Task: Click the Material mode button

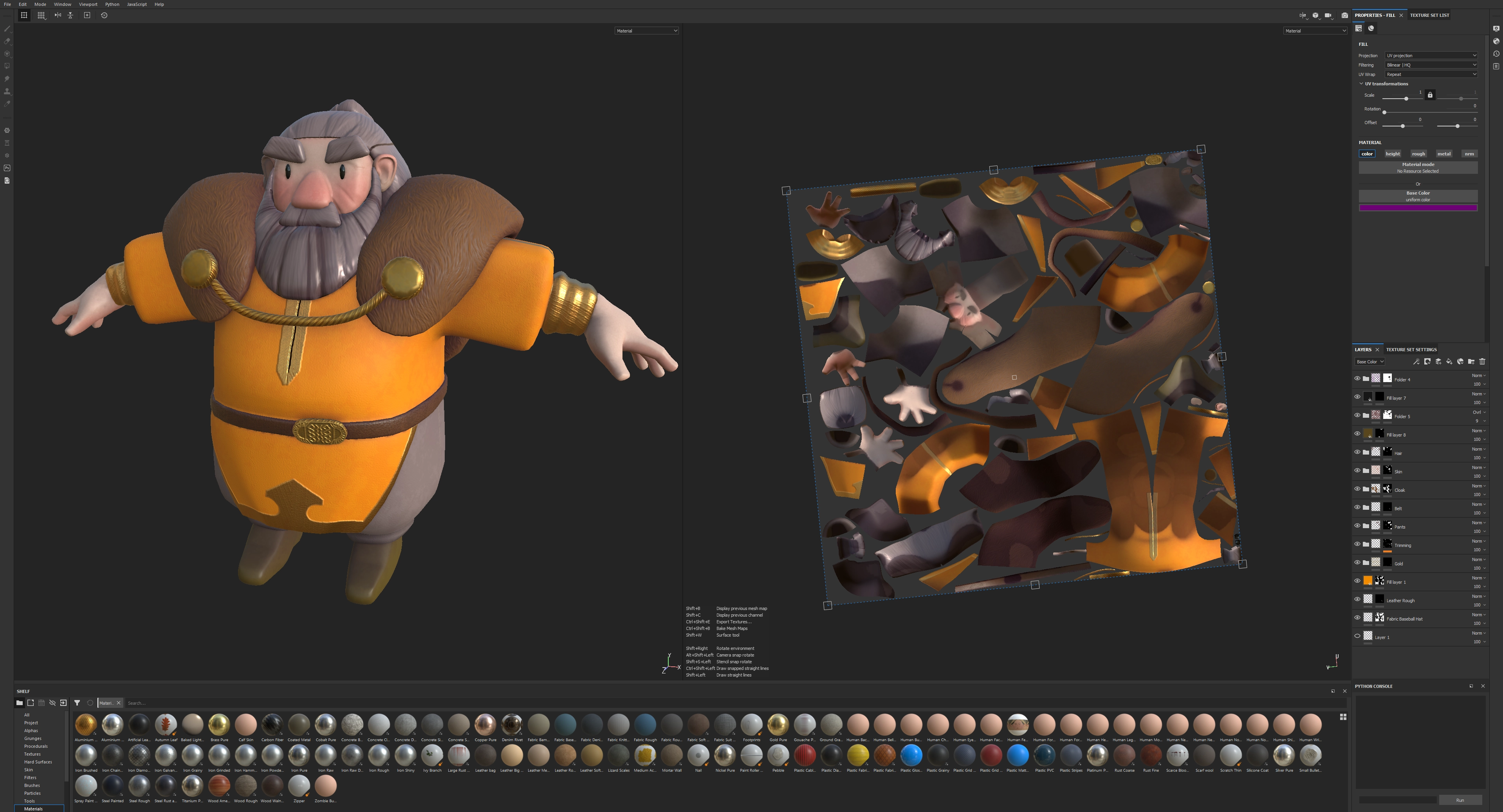Action: 1418,168
